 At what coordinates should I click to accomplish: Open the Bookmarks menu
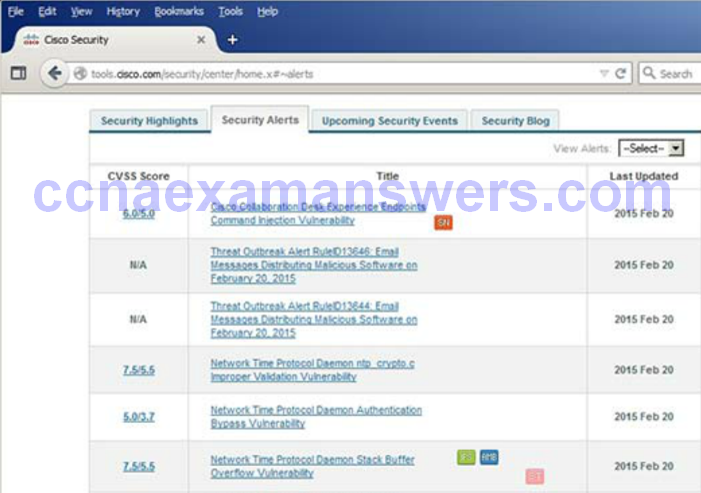(x=179, y=12)
